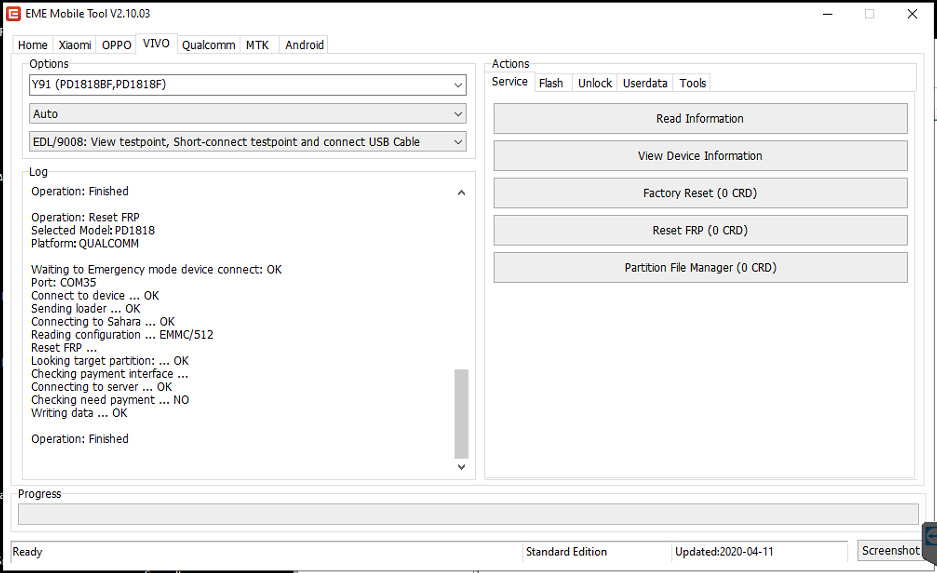
Task: Click 'Port: COM35' log line
Action: click(63, 283)
